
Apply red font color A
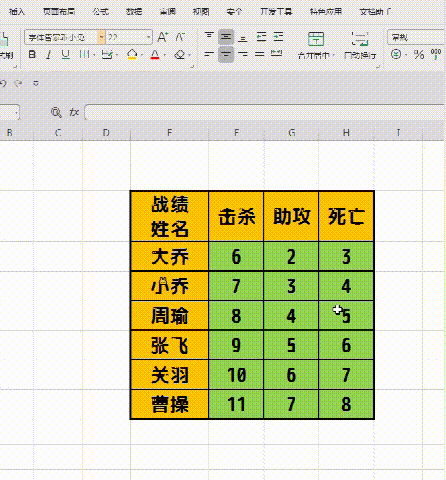tap(155, 54)
